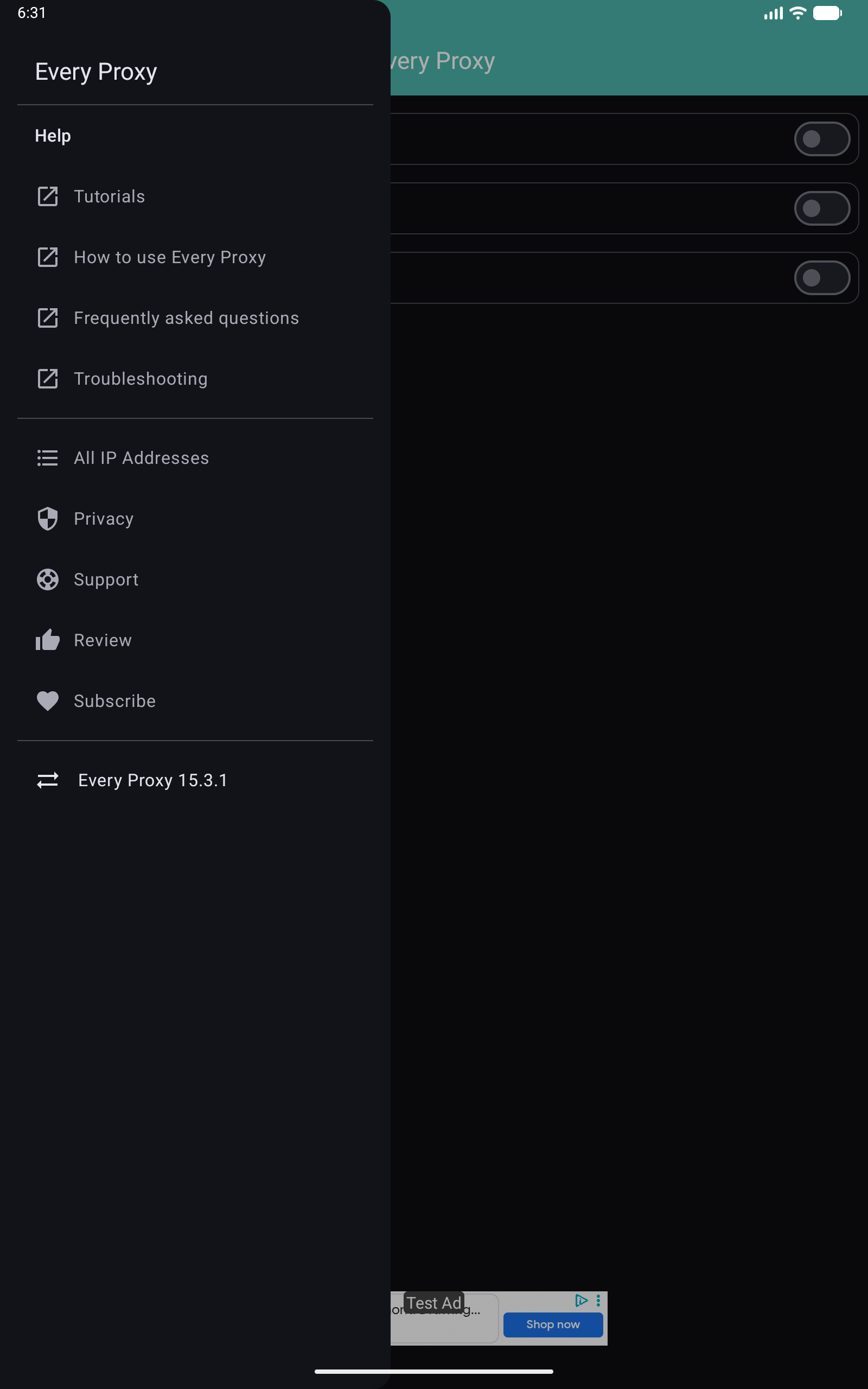Open the ad options three-dot menu

coord(598,1301)
